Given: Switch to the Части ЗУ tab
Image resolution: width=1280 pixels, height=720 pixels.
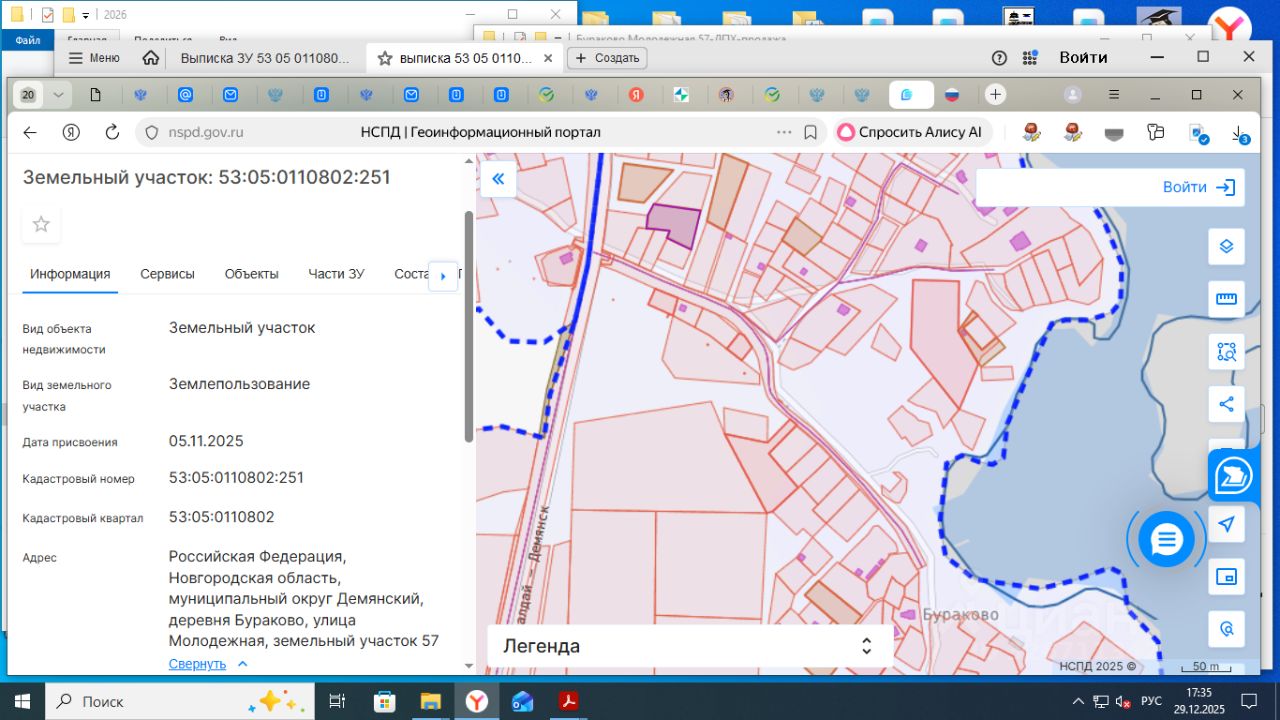Looking at the screenshot, I should 336,274.
